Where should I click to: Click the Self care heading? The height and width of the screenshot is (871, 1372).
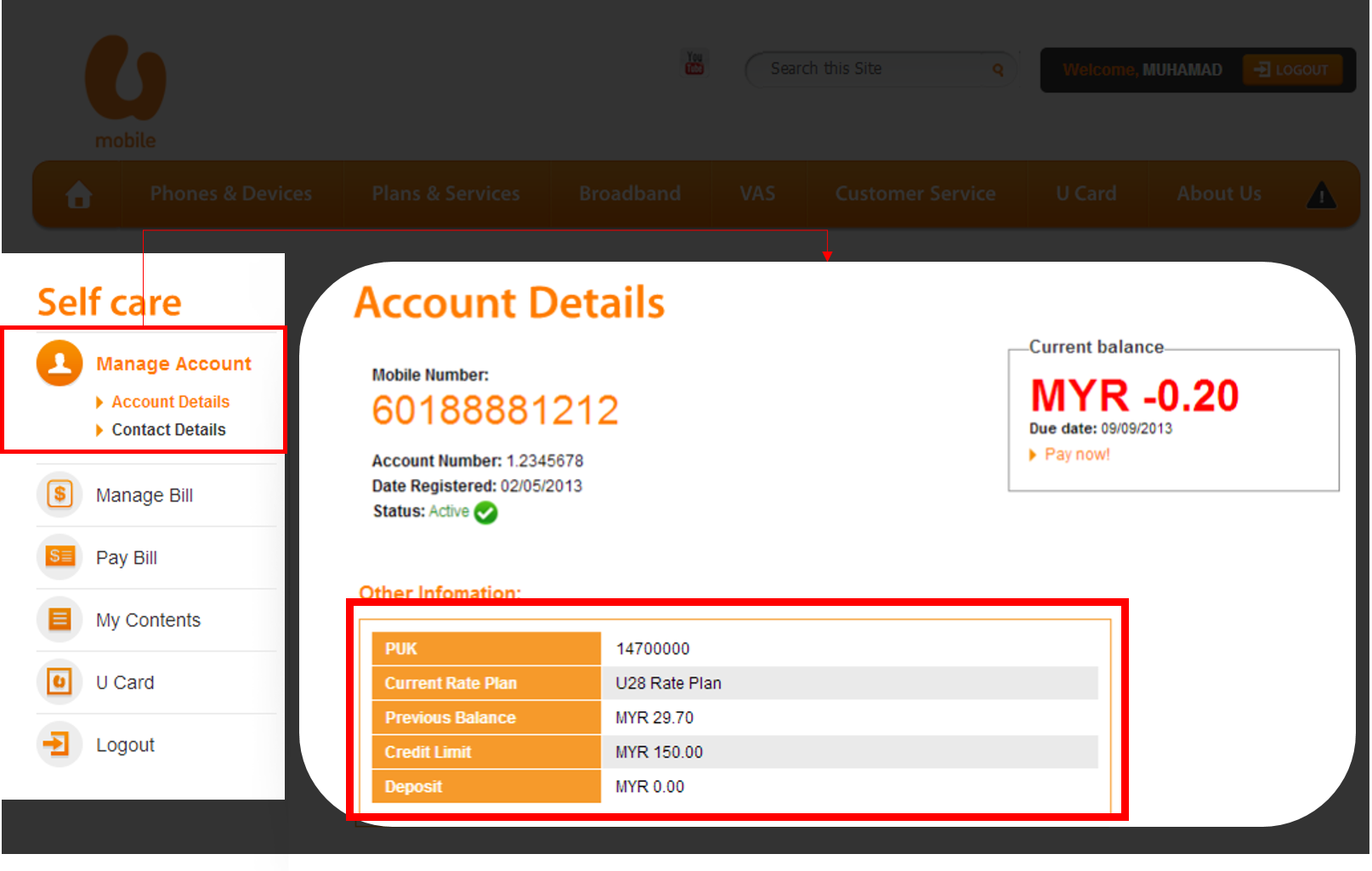coord(110,303)
